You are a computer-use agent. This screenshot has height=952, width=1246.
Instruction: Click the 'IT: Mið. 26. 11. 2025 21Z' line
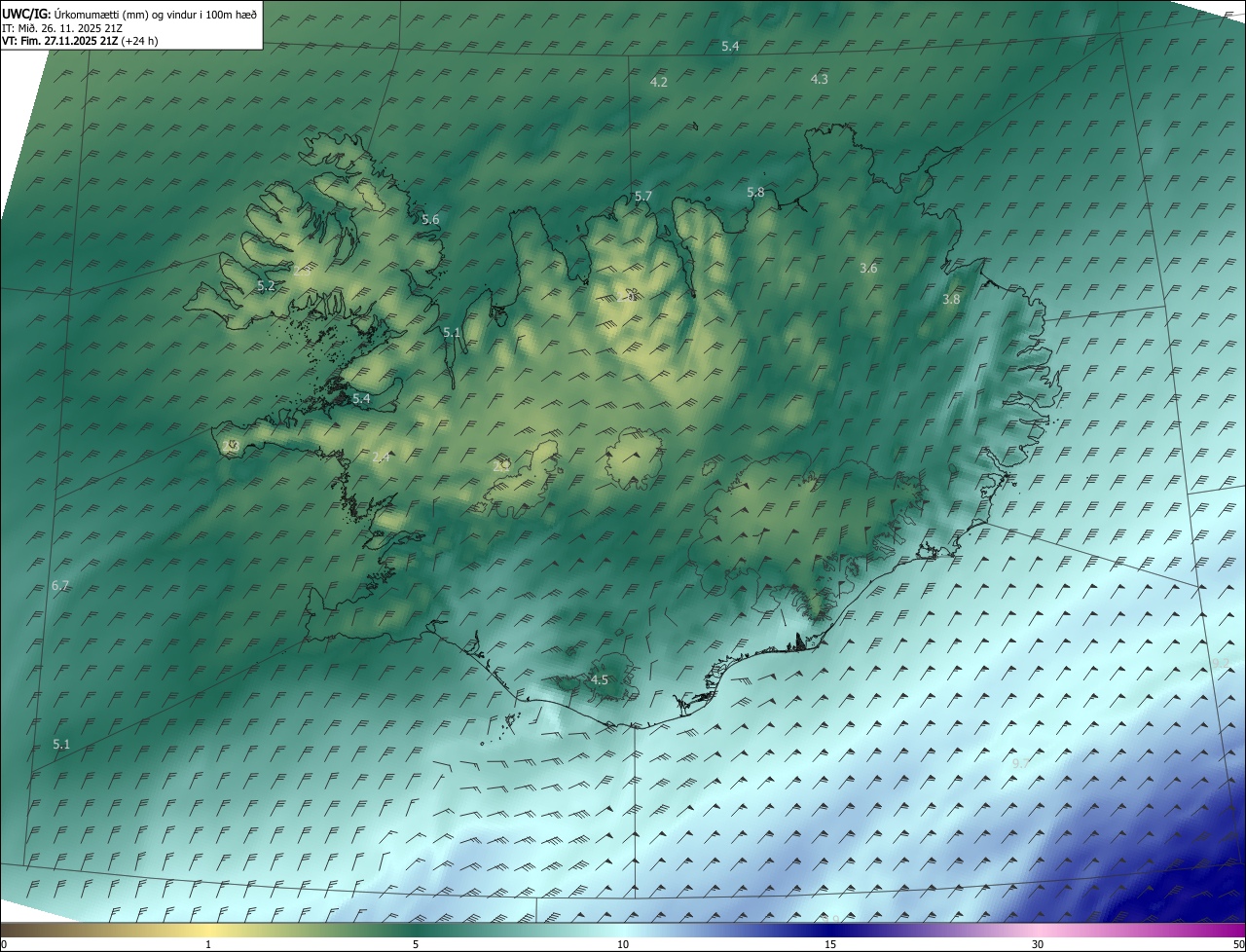pos(61,28)
